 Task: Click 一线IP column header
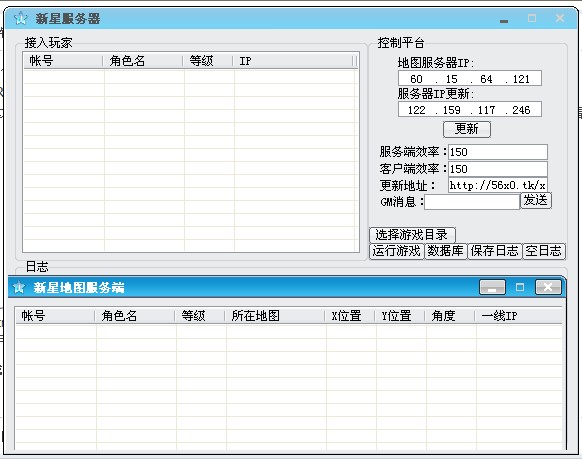(x=519, y=316)
